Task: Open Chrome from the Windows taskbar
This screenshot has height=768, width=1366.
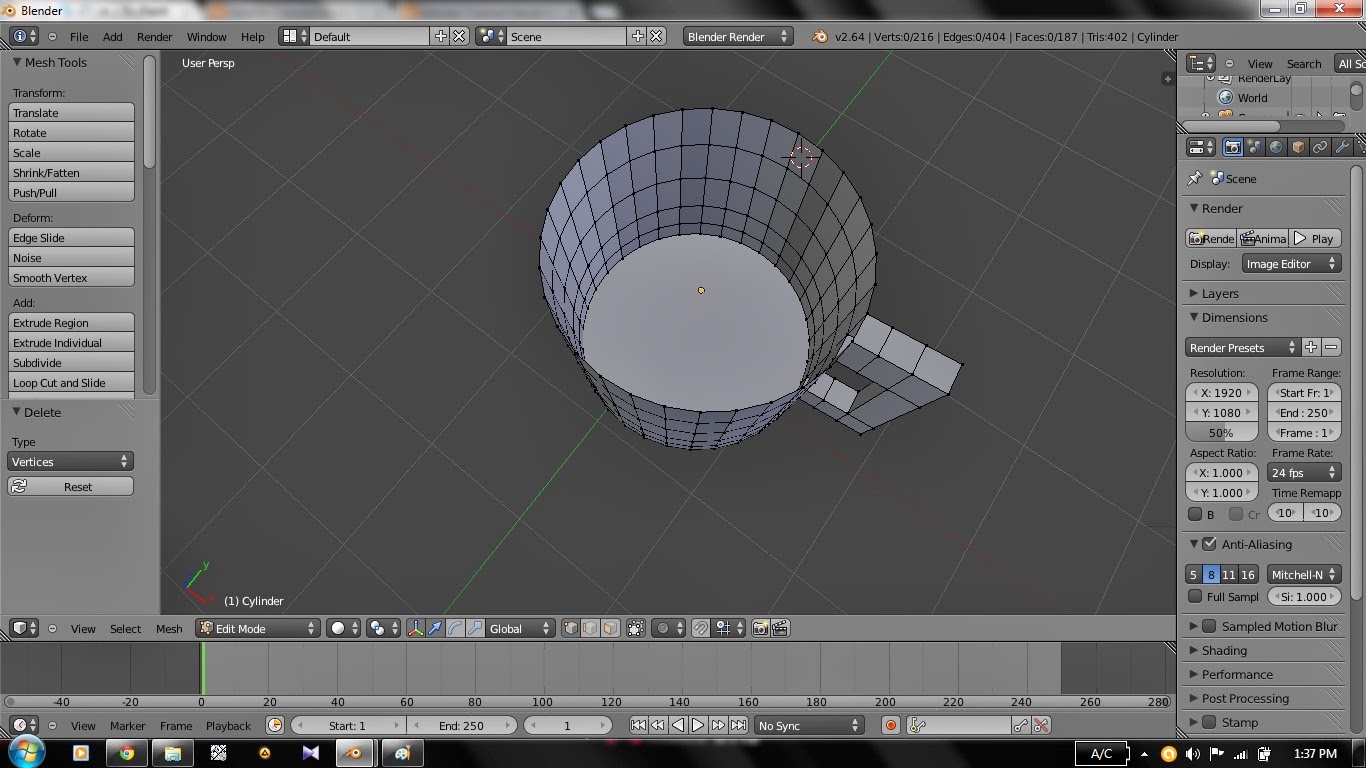Action: click(127, 753)
